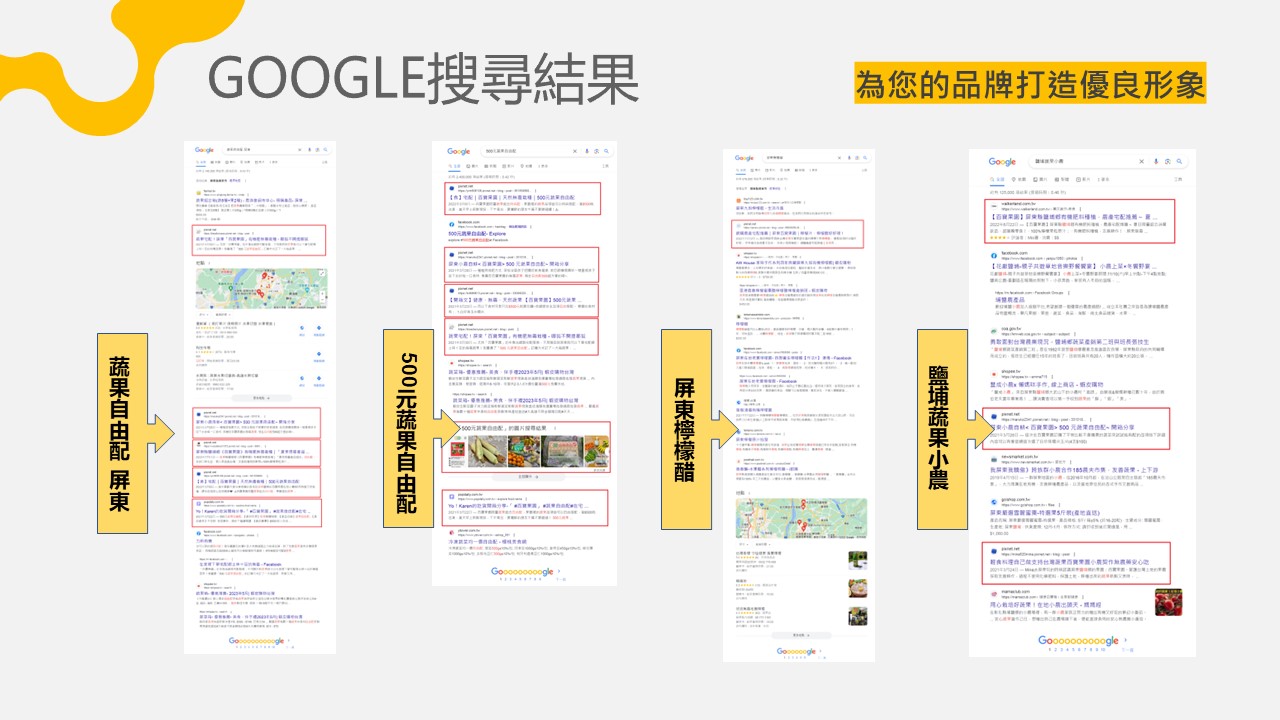Click Google logo in 屏東檸檬醋 search page
This screenshot has width=1280, height=720.
[744, 158]
